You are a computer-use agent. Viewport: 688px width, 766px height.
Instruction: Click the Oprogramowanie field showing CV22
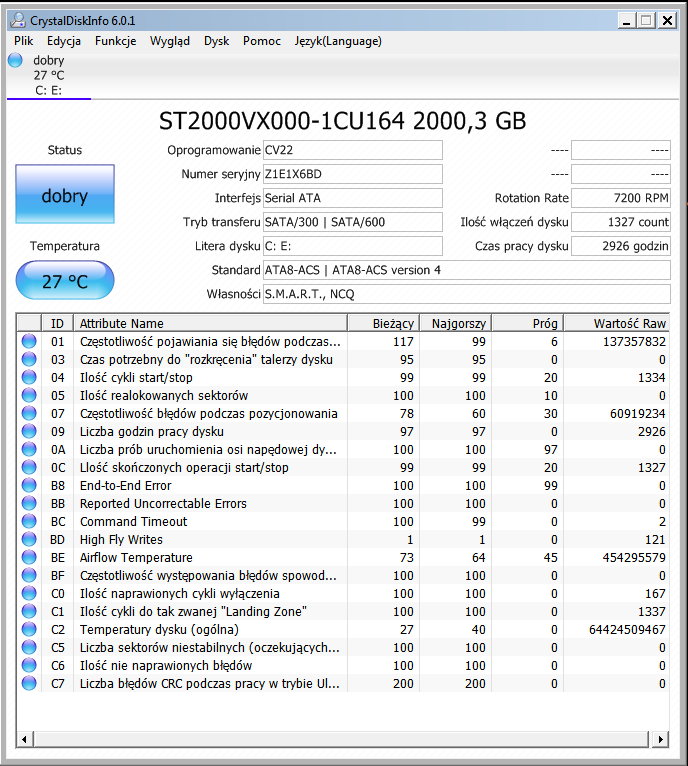[353, 150]
